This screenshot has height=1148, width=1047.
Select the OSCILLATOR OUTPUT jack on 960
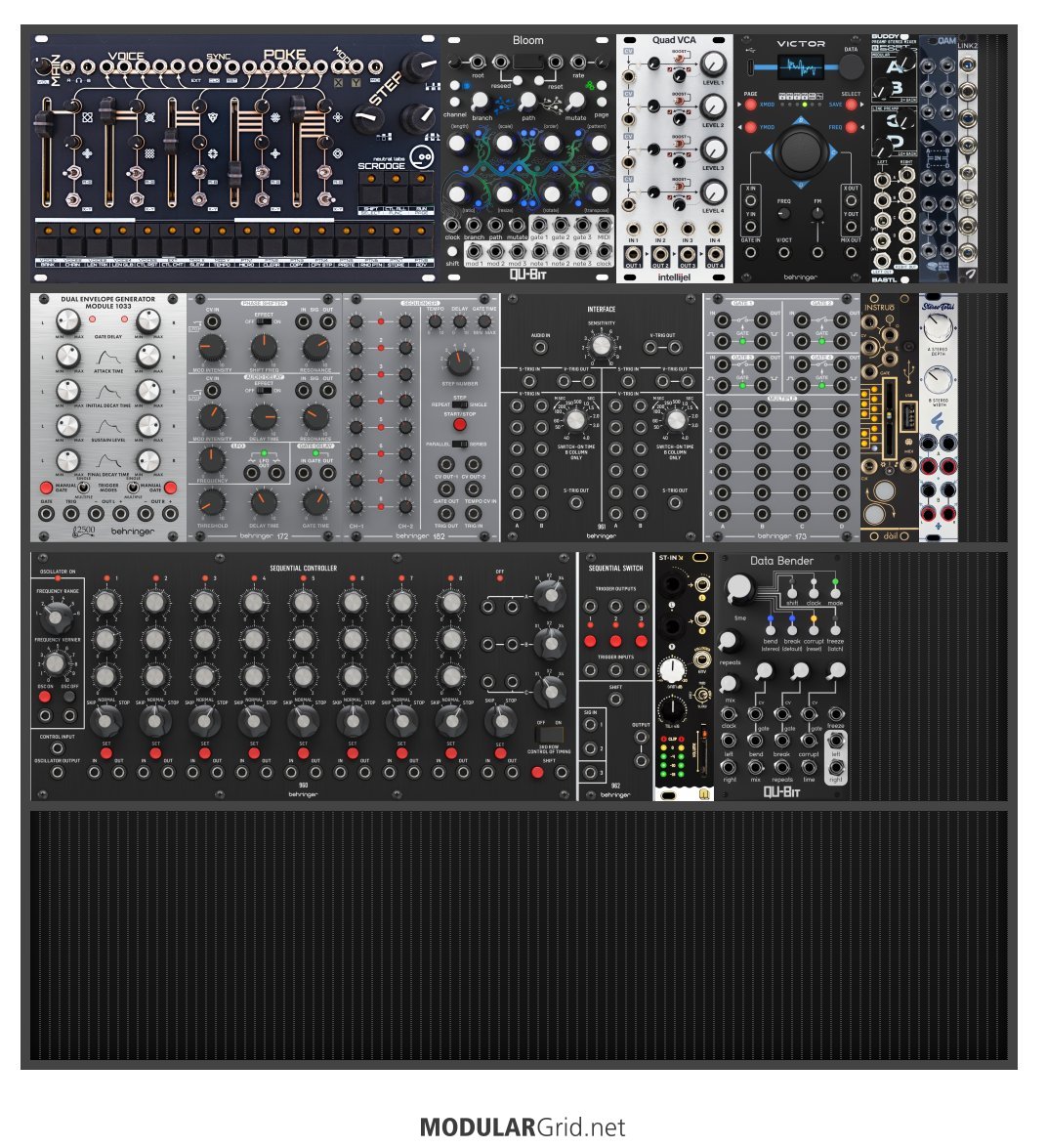click(57, 773)
